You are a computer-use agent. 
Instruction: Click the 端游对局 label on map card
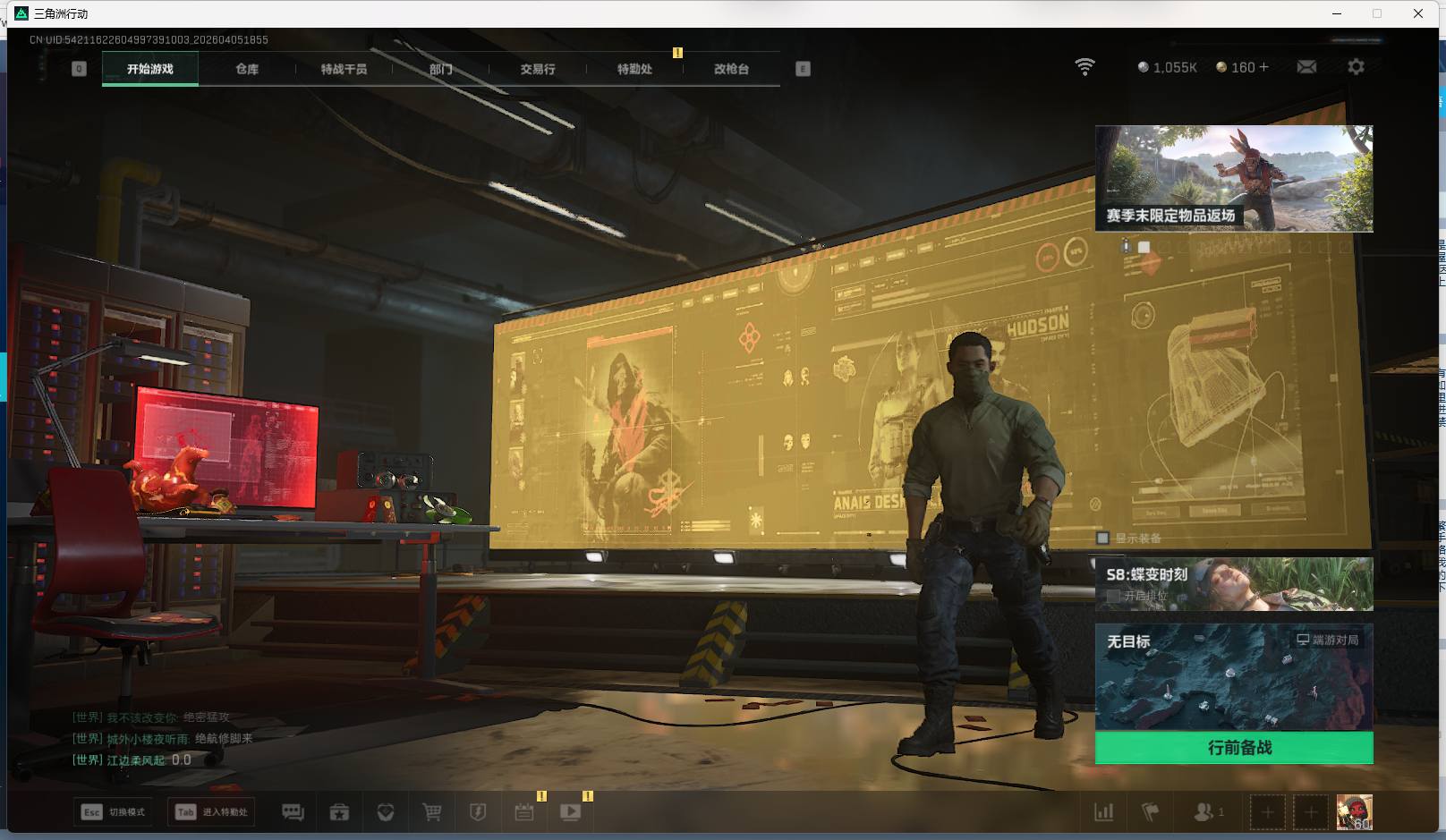click(x=1328, y=640)
